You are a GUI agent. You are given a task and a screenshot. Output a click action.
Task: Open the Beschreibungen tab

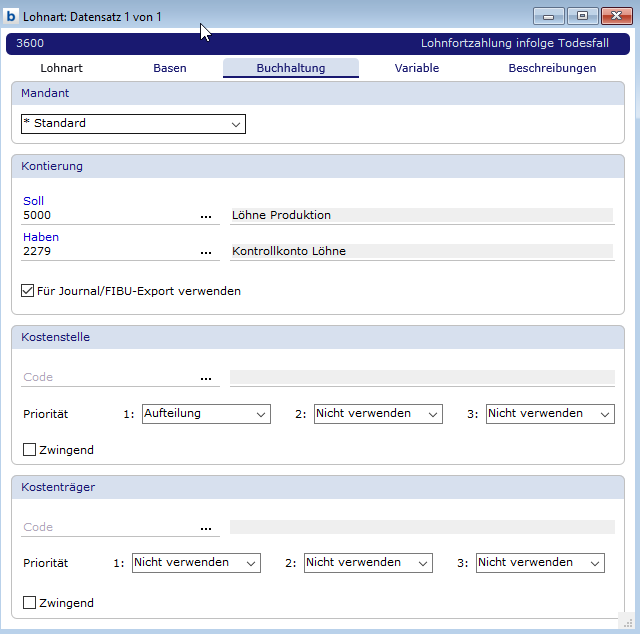coord(552,69)
